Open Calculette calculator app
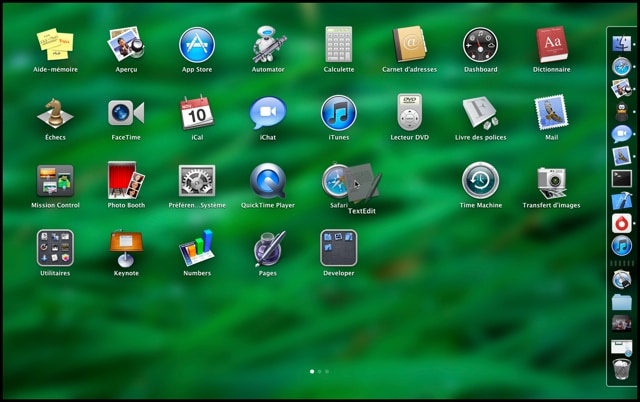The width and height of the screenshot is (640, 402). point(338,44)
